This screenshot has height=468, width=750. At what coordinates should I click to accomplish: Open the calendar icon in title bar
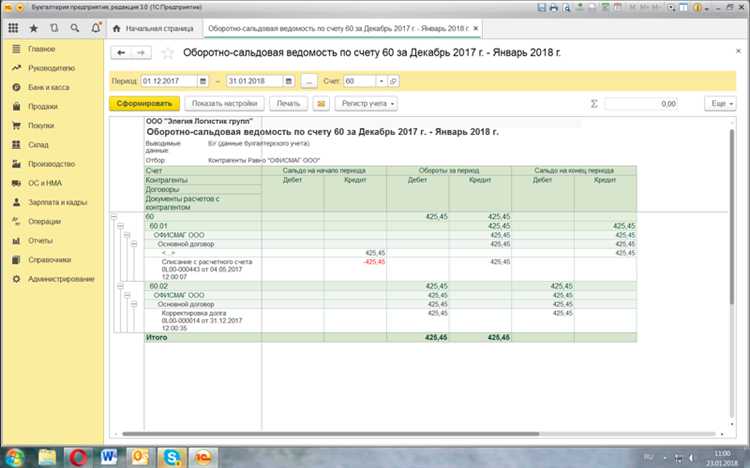click(618, 8)
